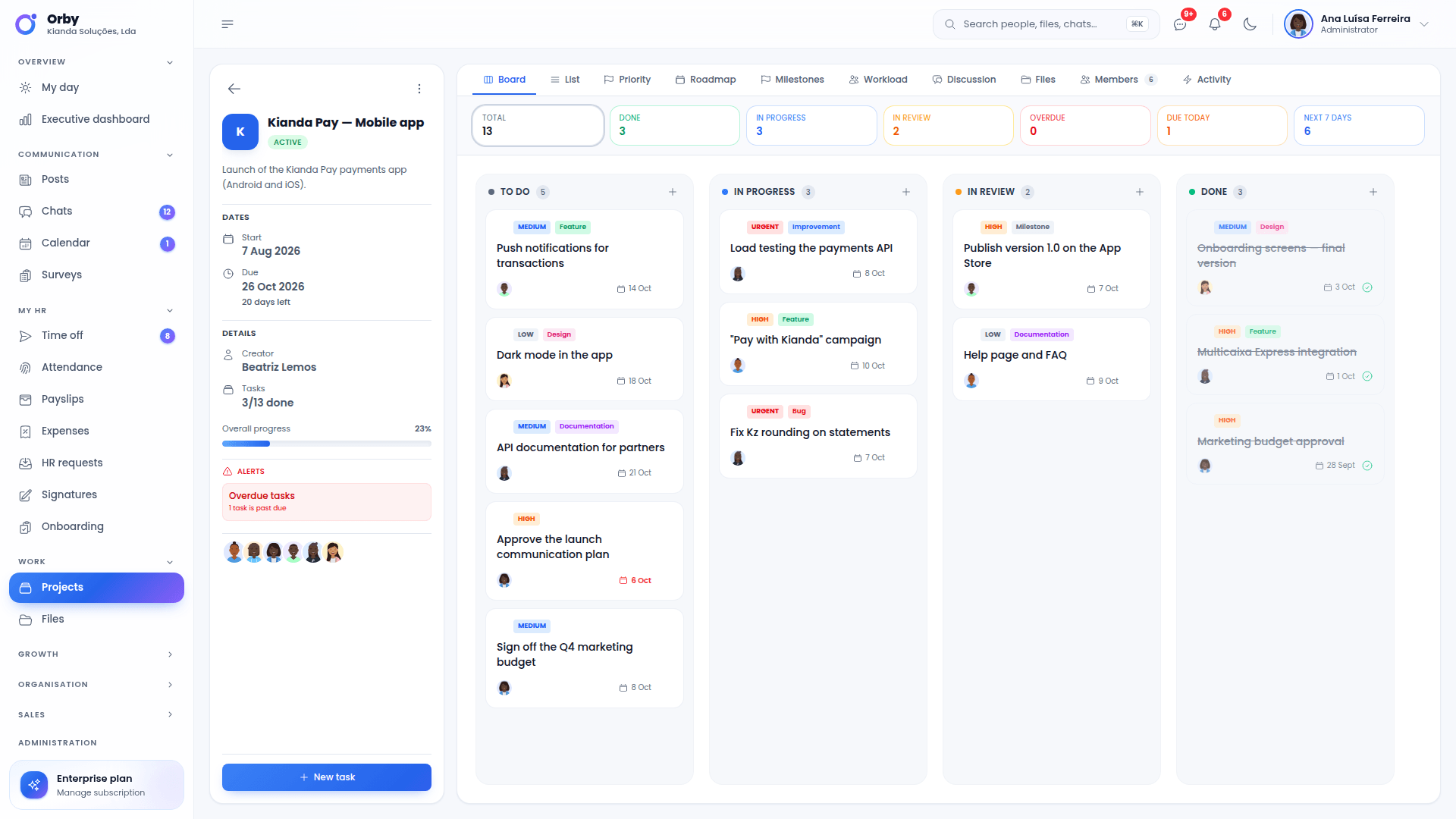The width and height of the screenshot is (1456, 819).
Task: Filter by the Due Today stat card
Action: [x=1222, y=125]
